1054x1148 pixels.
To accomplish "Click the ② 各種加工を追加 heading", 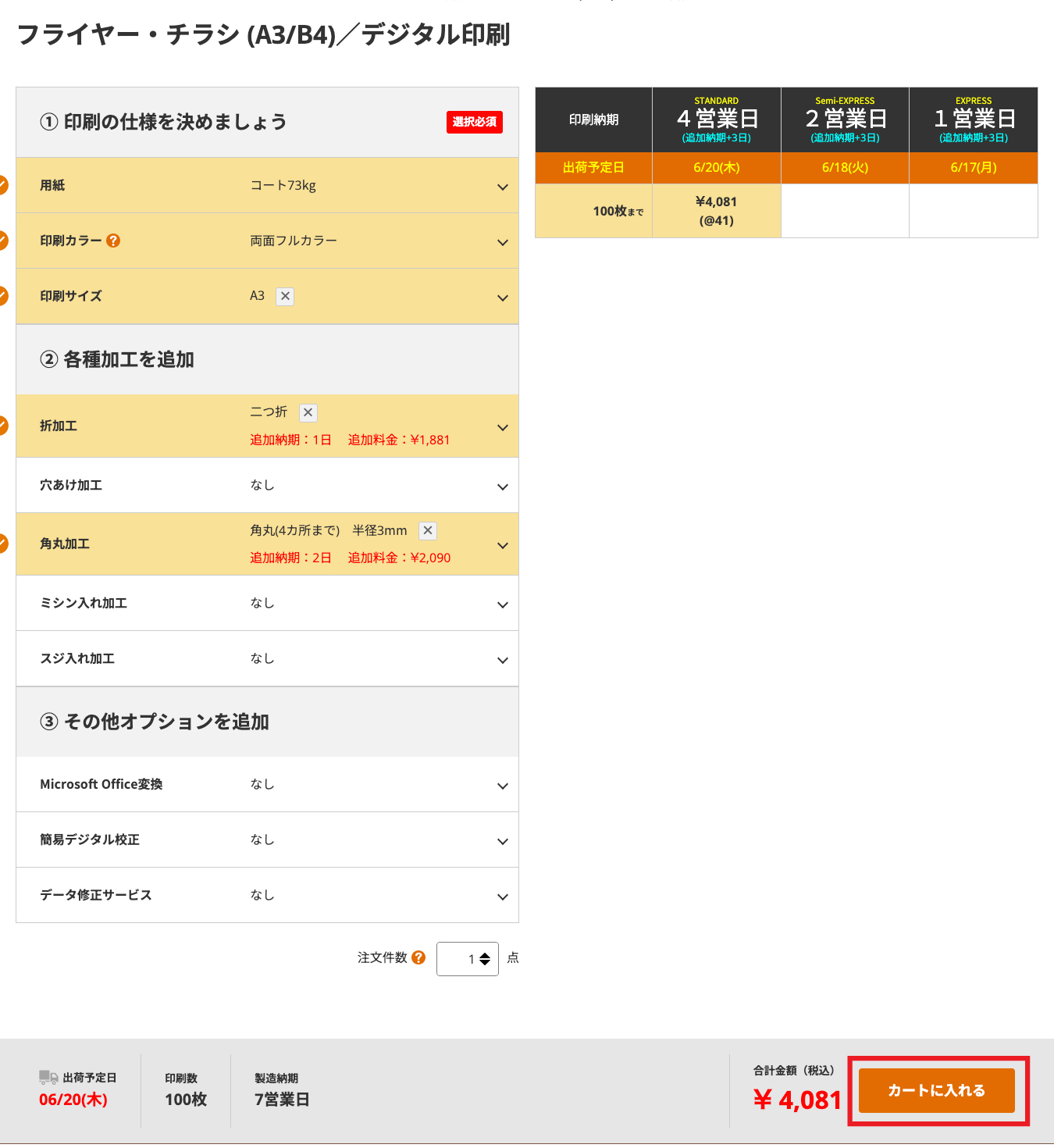I will point(117,359).
